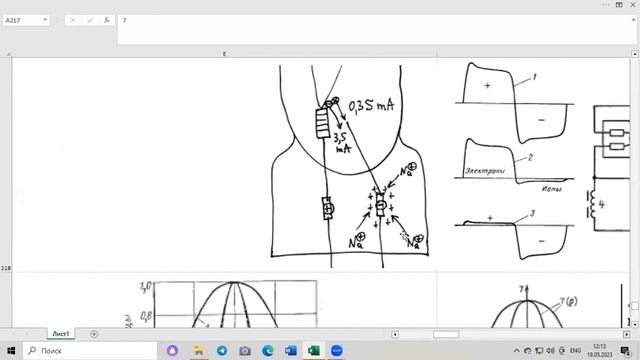
Task: Click the horizontal scrollbar left arrow
Action: coord(395,334)
